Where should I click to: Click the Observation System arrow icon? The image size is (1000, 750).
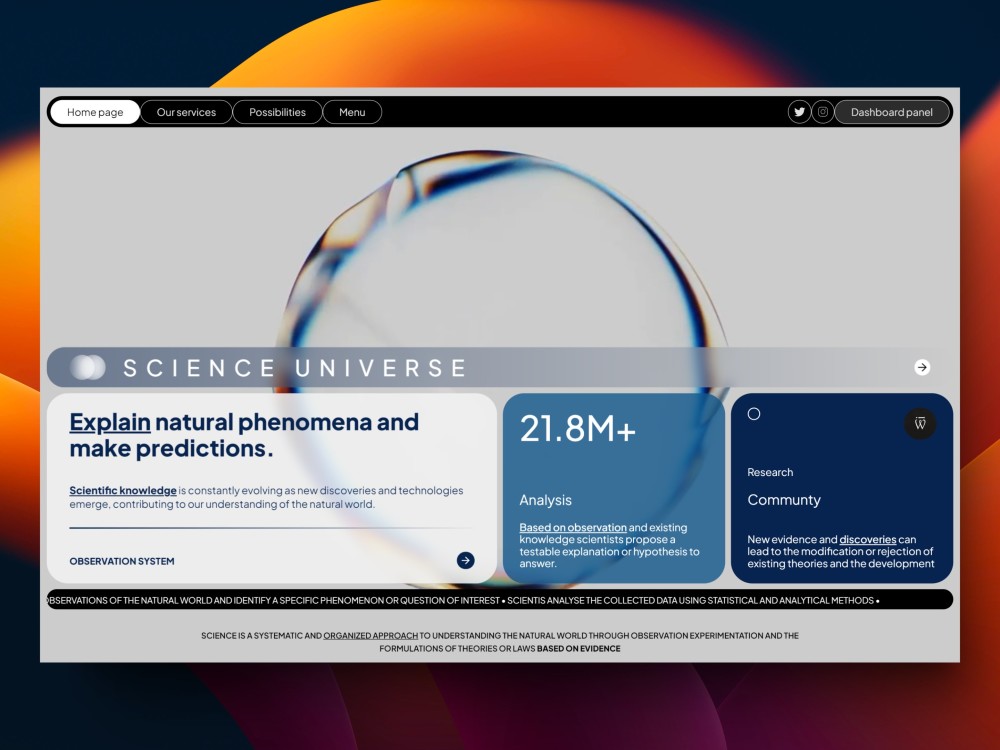pyautogui.click(x=466, y=561)
